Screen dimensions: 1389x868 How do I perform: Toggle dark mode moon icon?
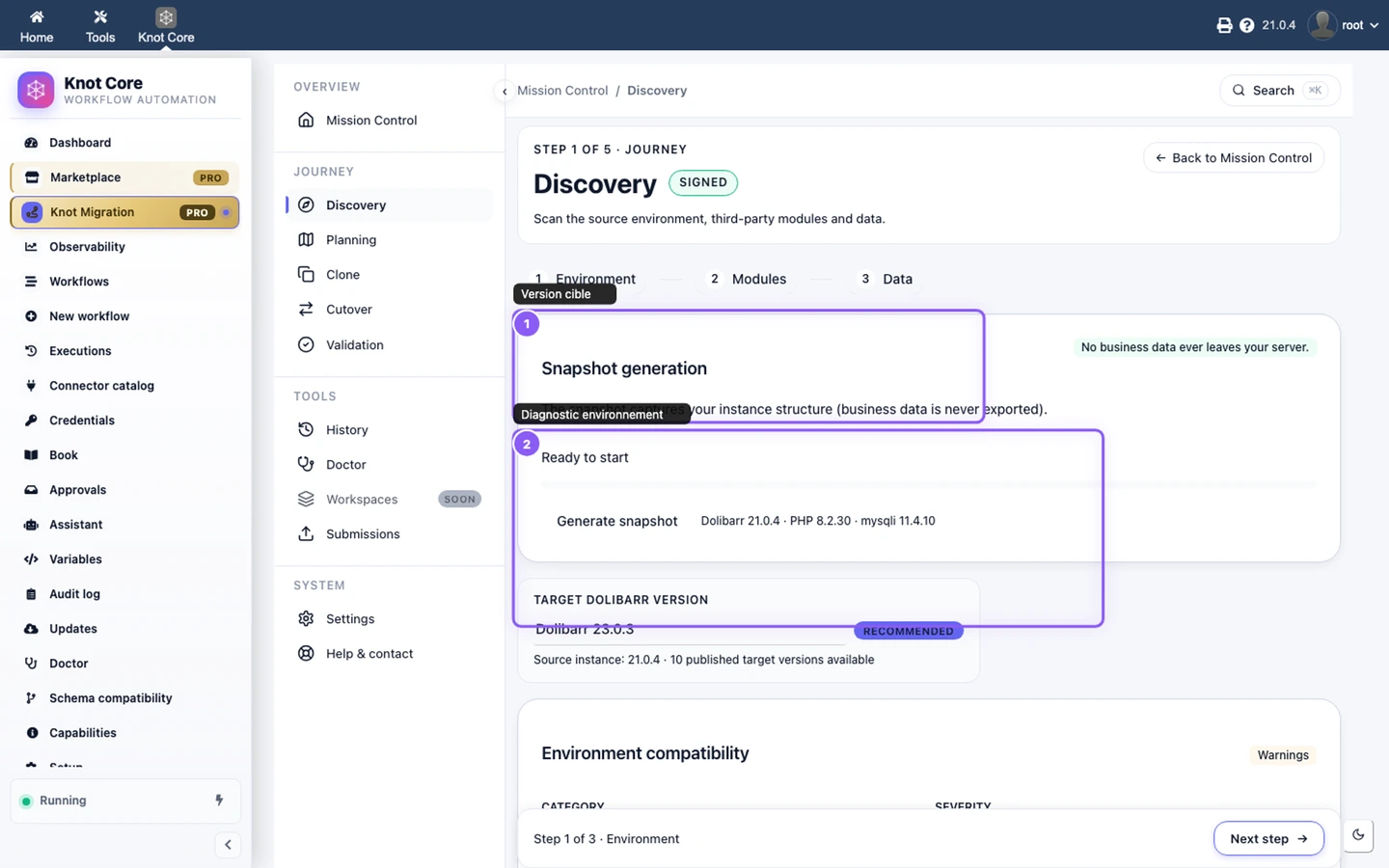(x=1358, y=835)
